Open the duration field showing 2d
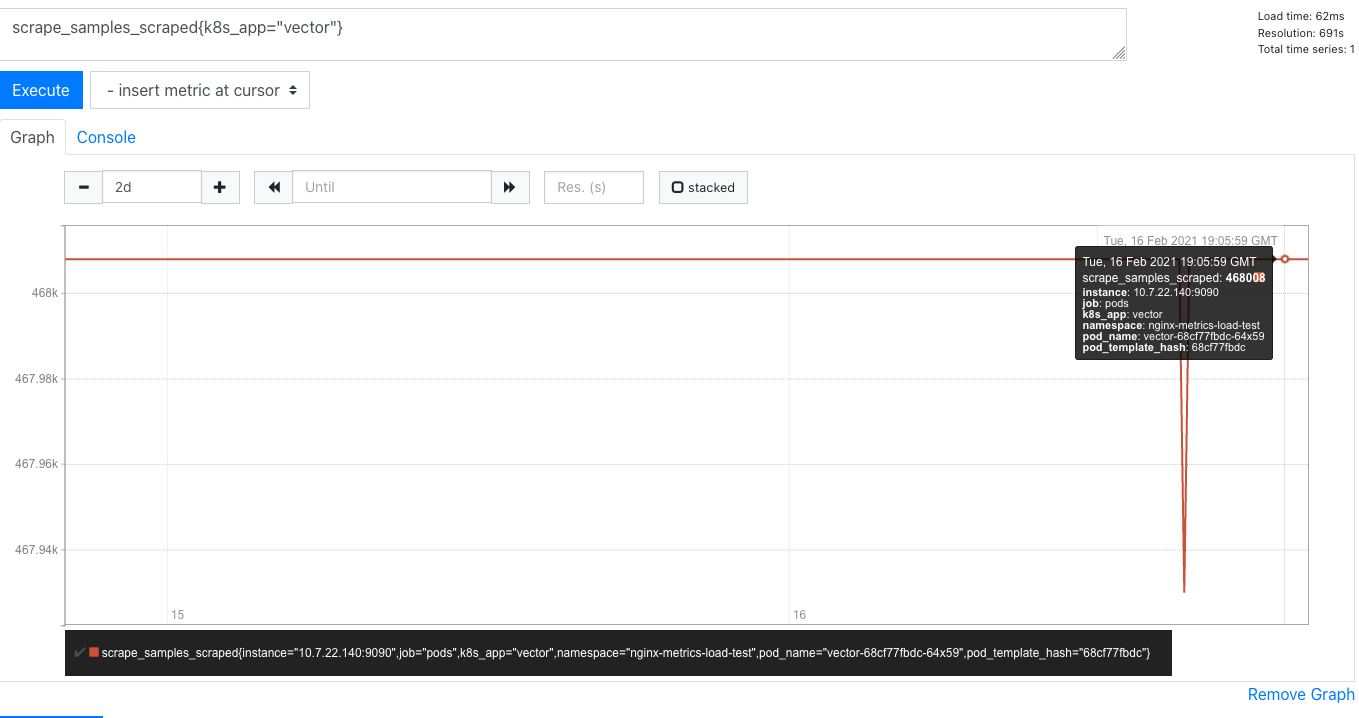Viewport: 1359px width, 718px height. coord(152,187)
